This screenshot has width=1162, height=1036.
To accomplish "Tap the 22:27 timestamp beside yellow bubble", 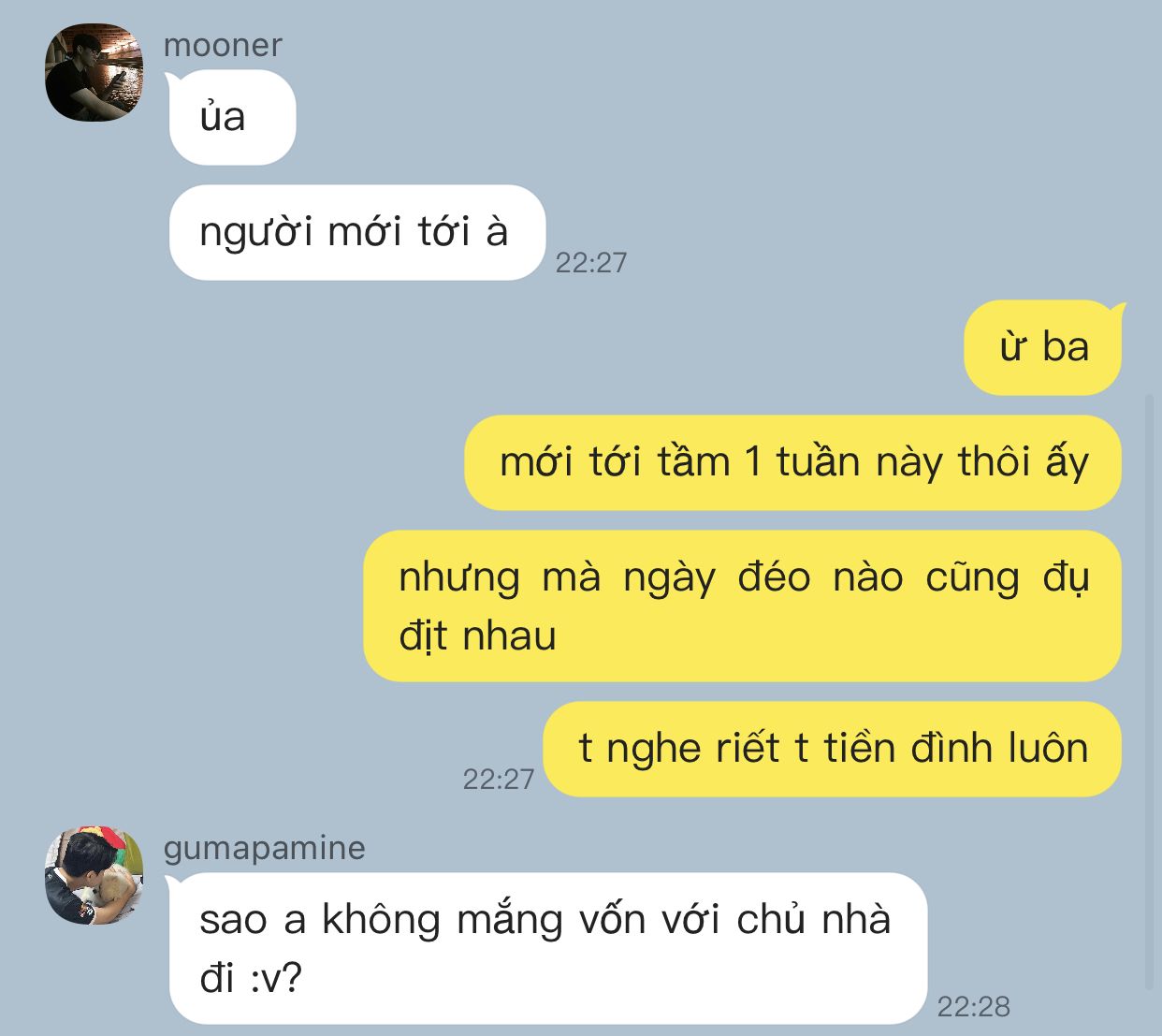I will point(499,780).
